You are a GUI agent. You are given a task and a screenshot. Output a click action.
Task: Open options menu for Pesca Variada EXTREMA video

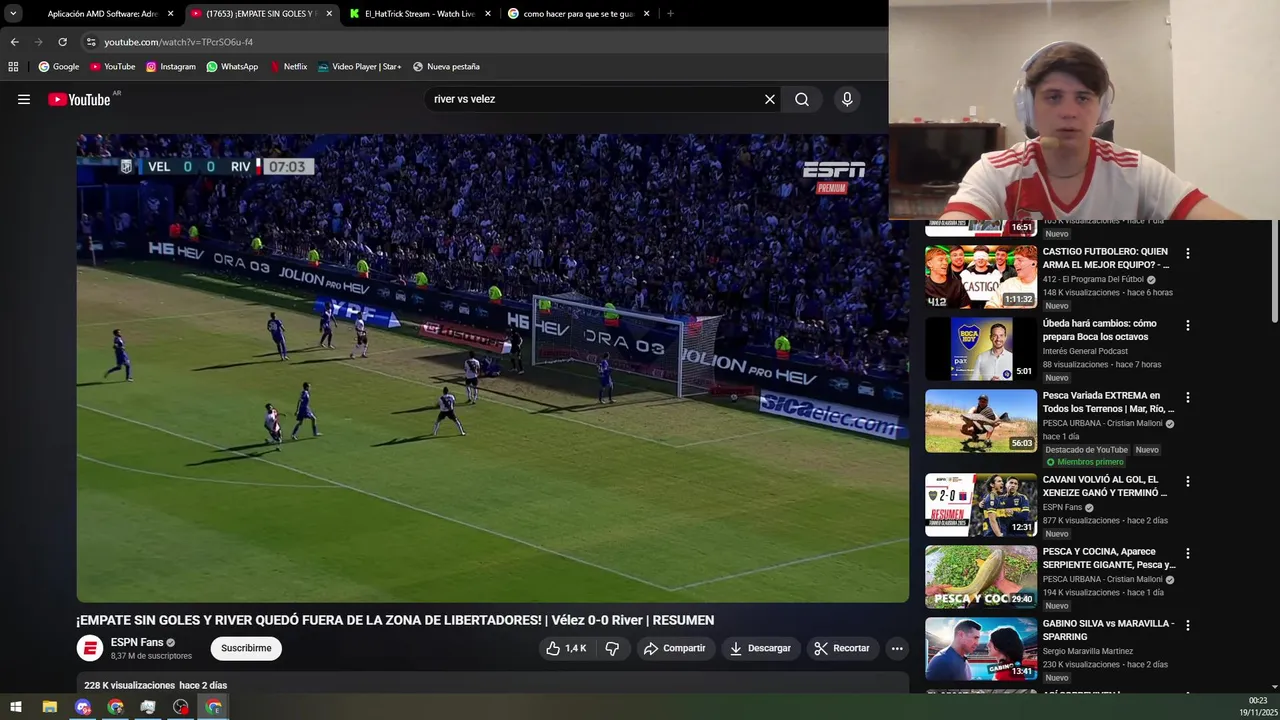[1188, 398]
